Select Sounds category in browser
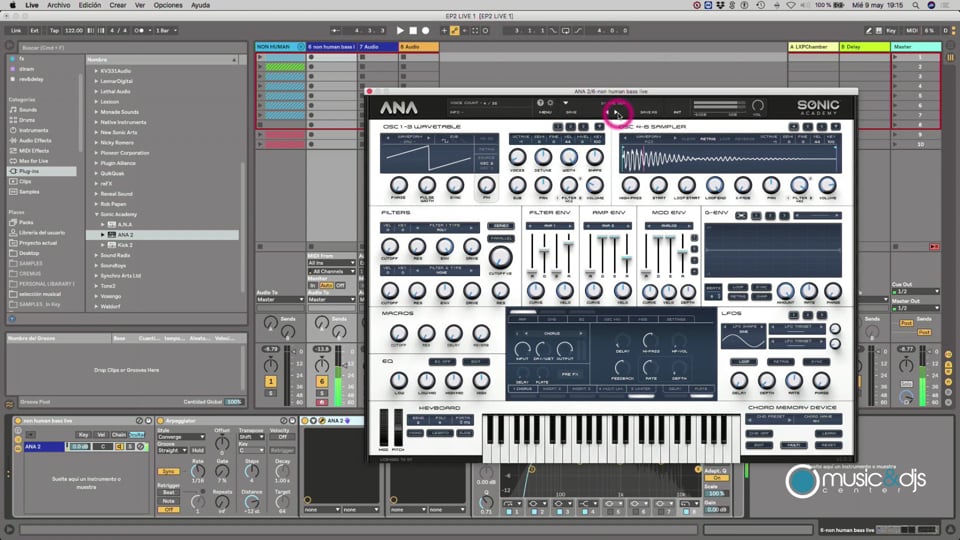960x540 pixels. coord(28,110)
